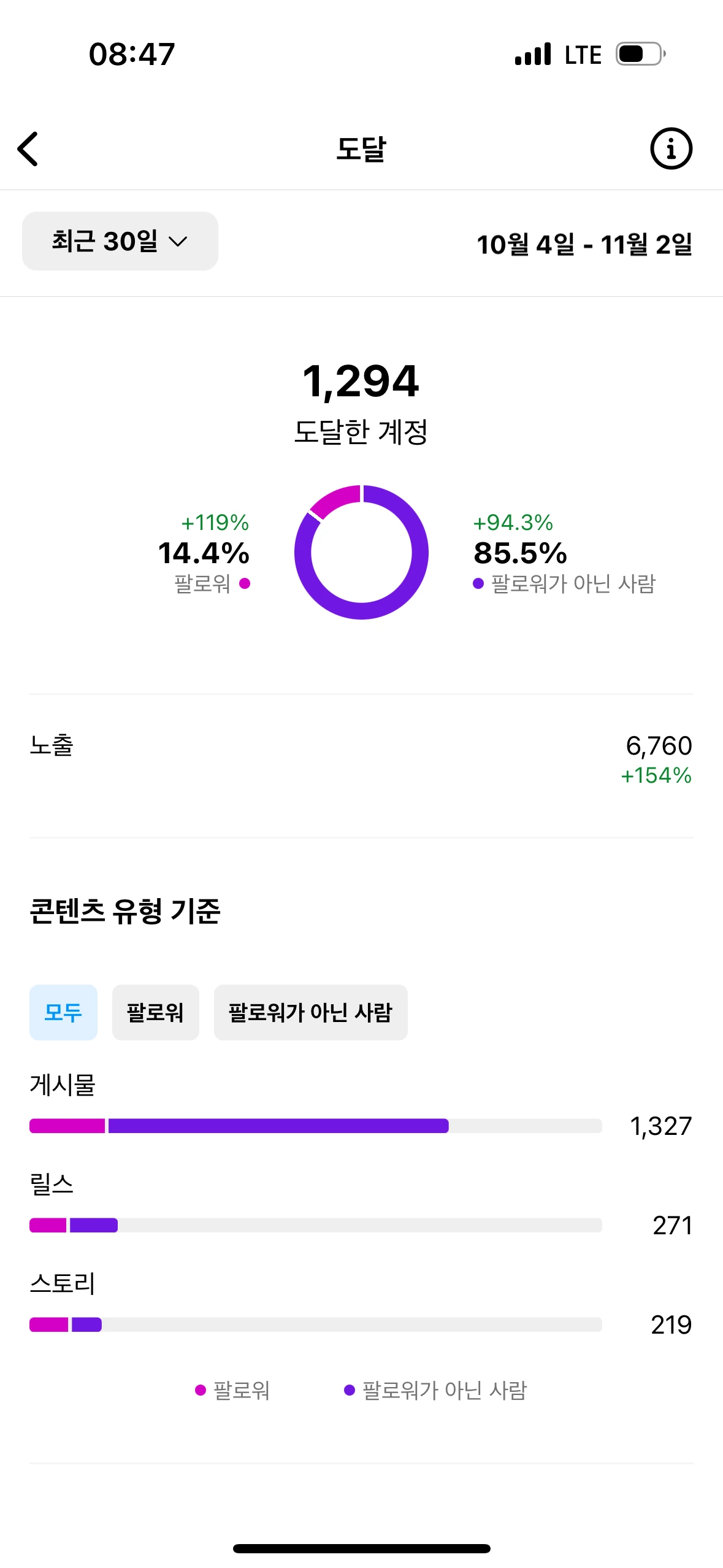The image size is (723, 1568).
Task: Tap the battery icon in status bar
Action: (x=640, y=55)
